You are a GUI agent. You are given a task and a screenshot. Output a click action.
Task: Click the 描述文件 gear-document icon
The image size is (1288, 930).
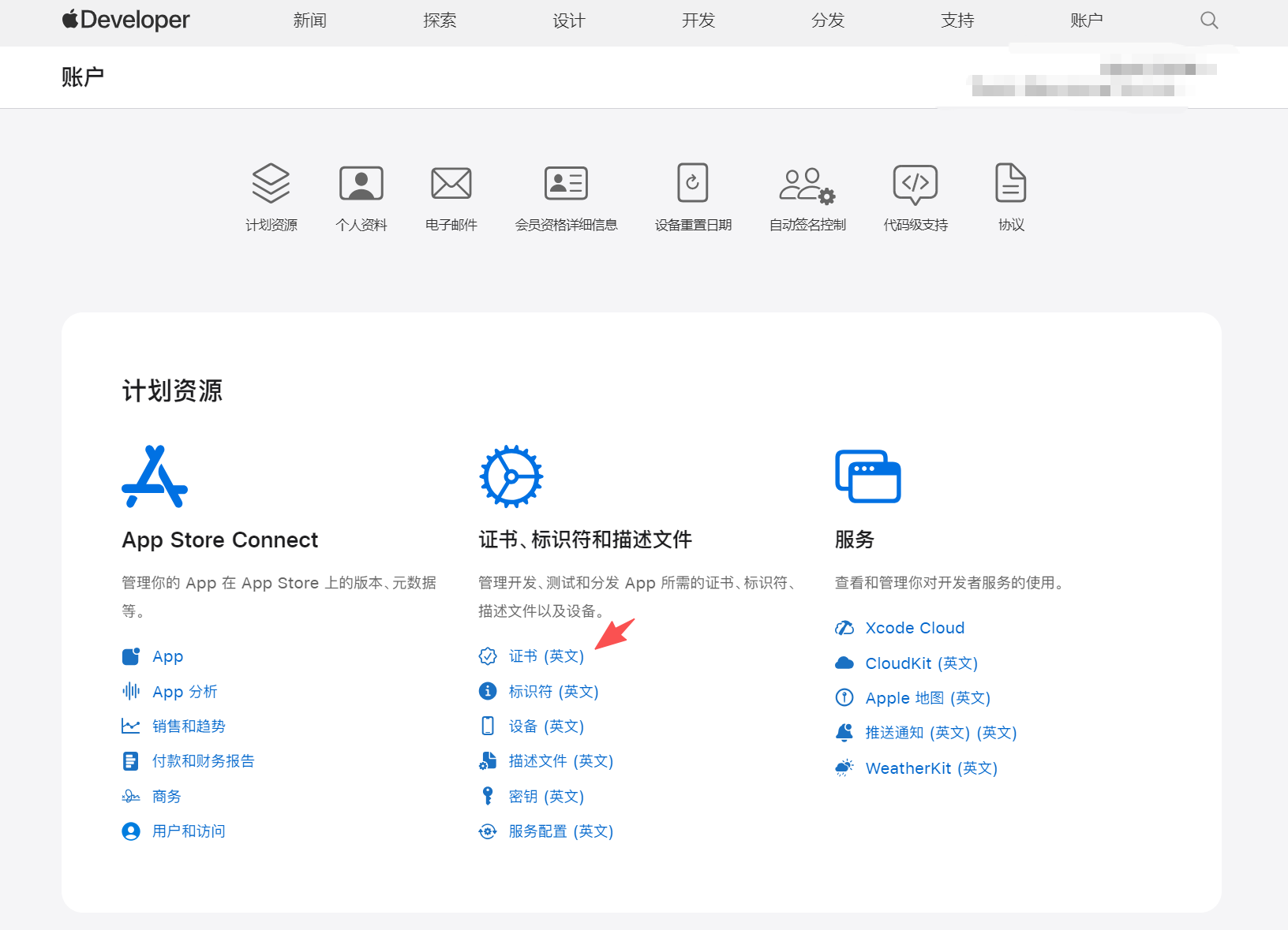[x=488, y=761]
